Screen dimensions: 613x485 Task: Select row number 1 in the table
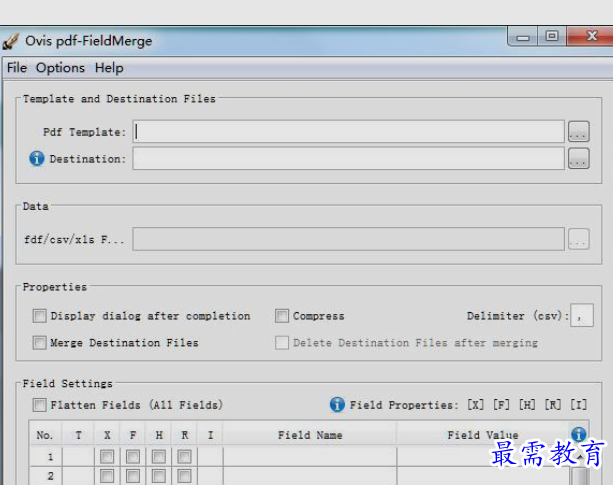[46, 456]
